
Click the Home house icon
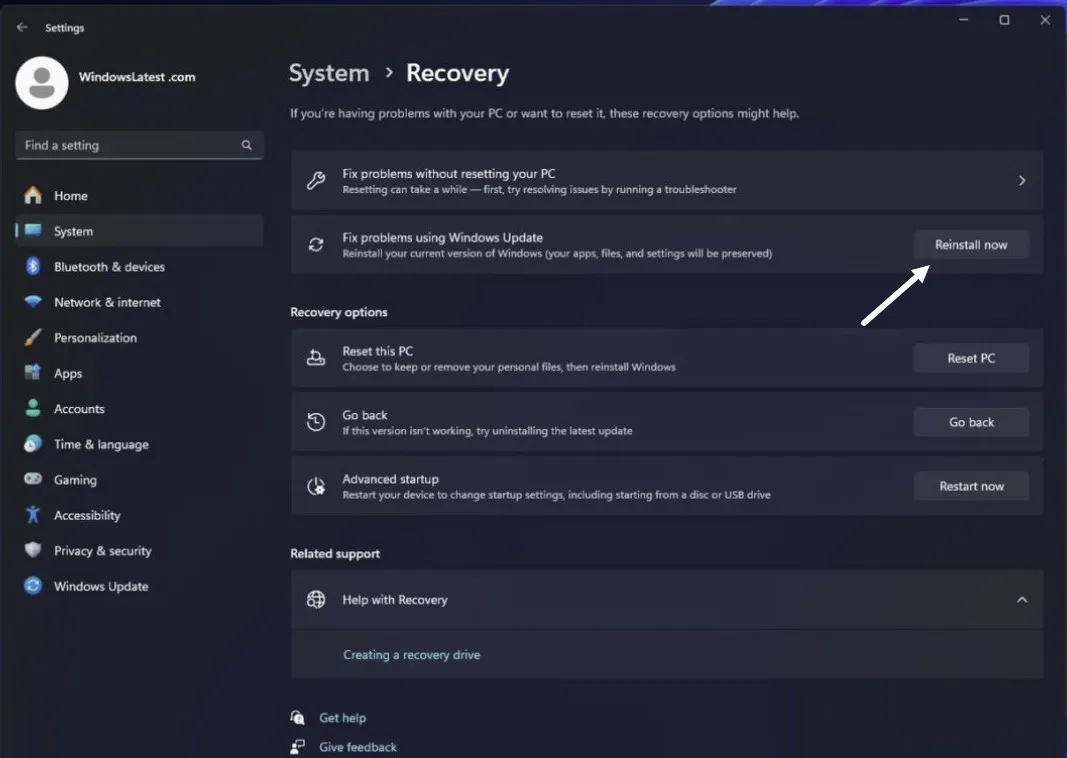point(33,195)
